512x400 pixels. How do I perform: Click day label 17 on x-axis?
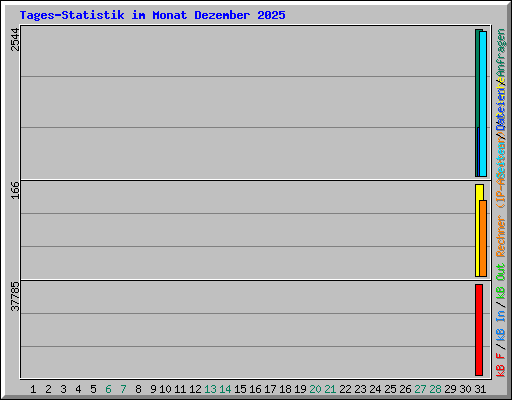270,389
